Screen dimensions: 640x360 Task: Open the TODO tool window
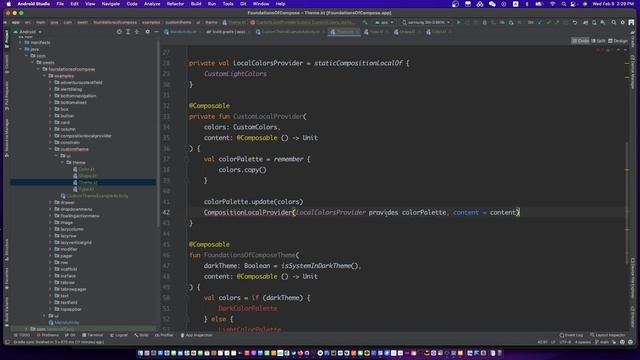22,335
